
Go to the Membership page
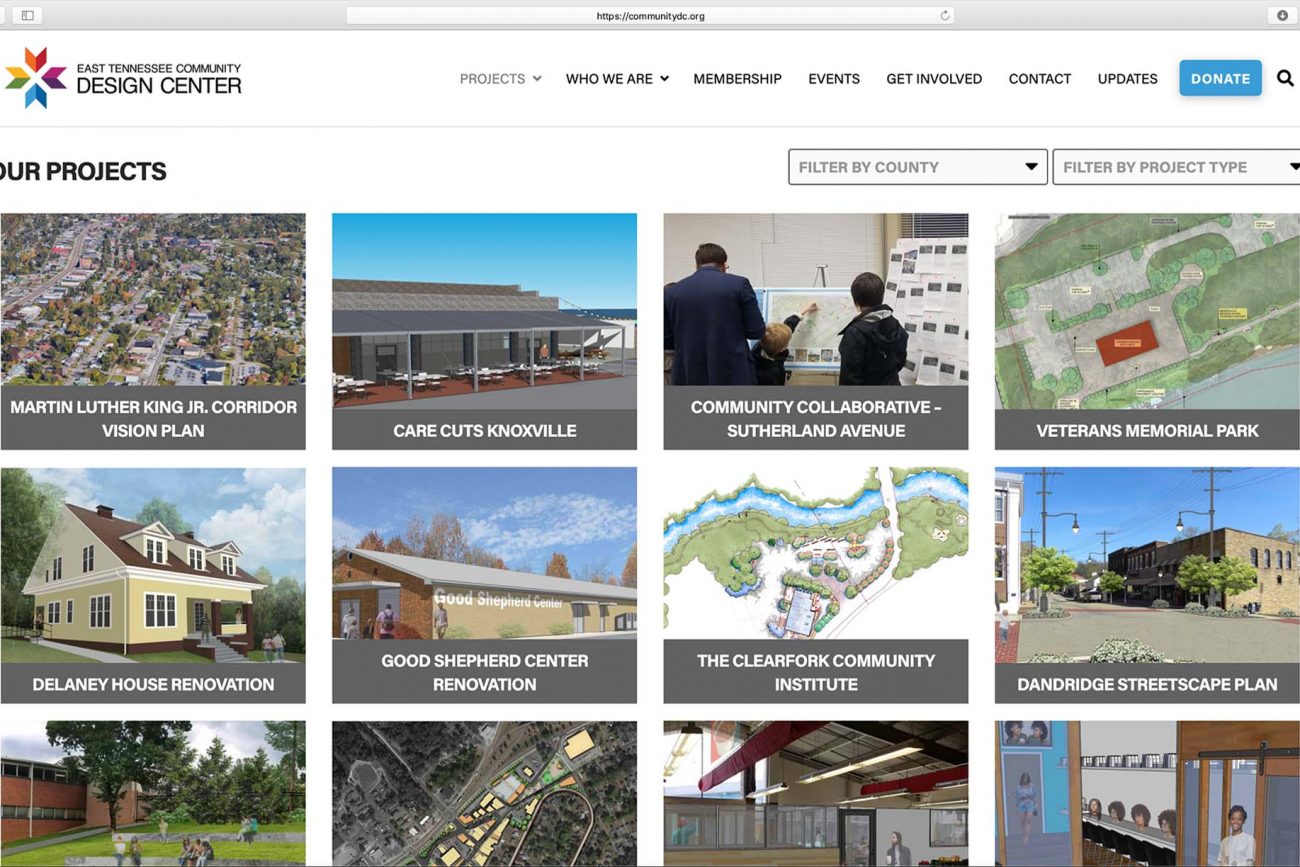(x=737, y=79)
